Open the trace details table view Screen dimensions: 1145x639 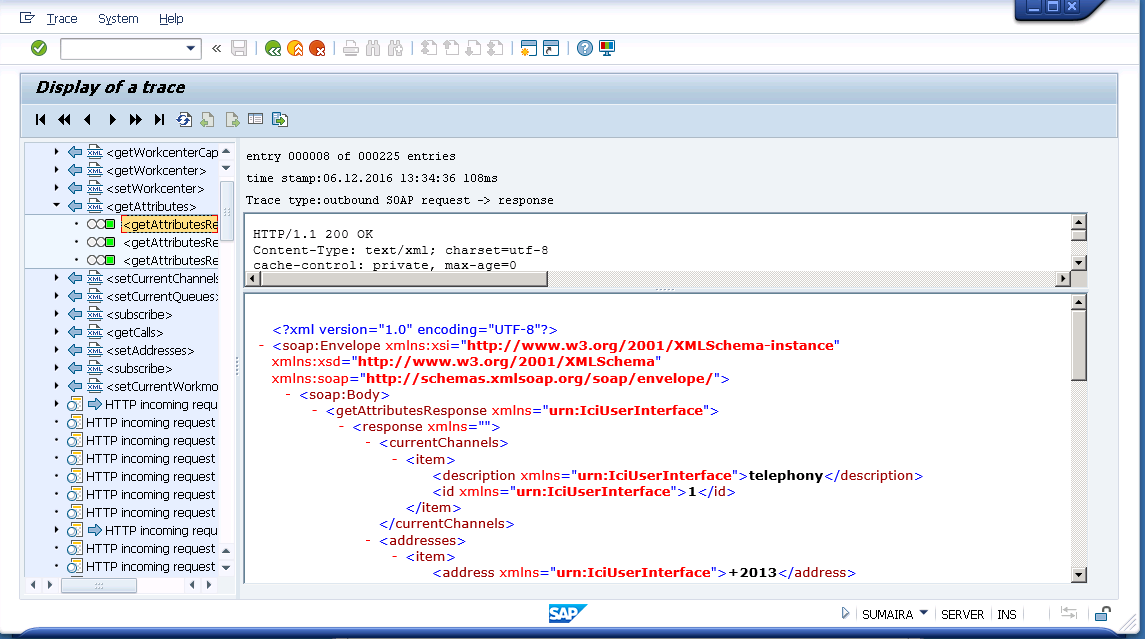coord(256,119)
